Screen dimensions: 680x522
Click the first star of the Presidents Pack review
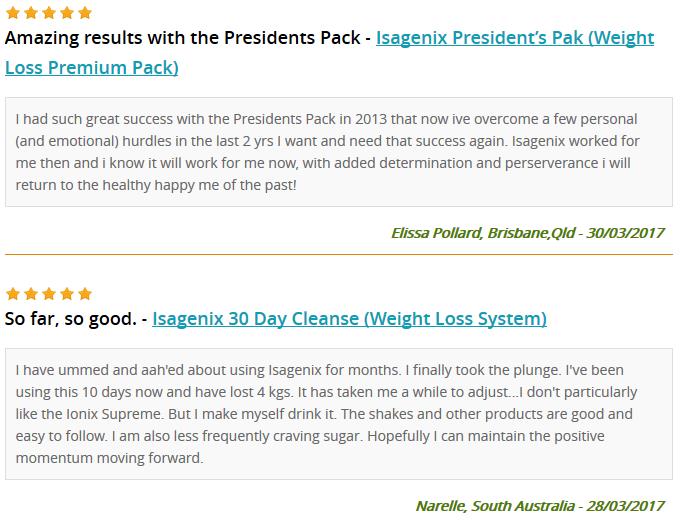(13, 13)
